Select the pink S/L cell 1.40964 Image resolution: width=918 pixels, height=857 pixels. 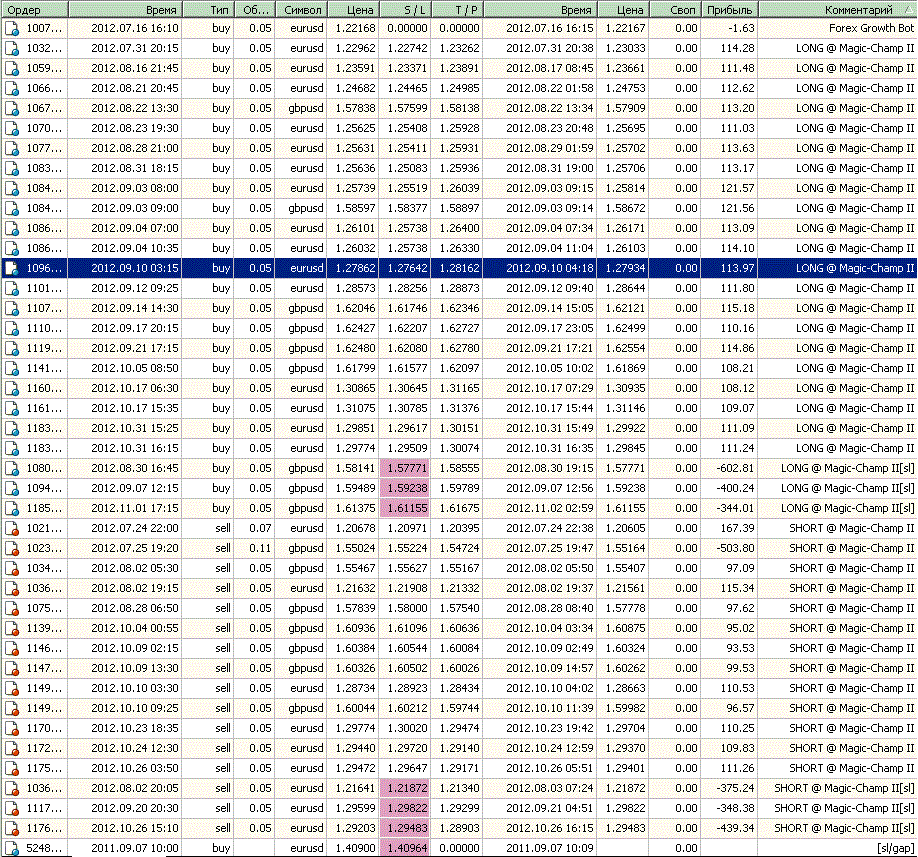[405, 848]
